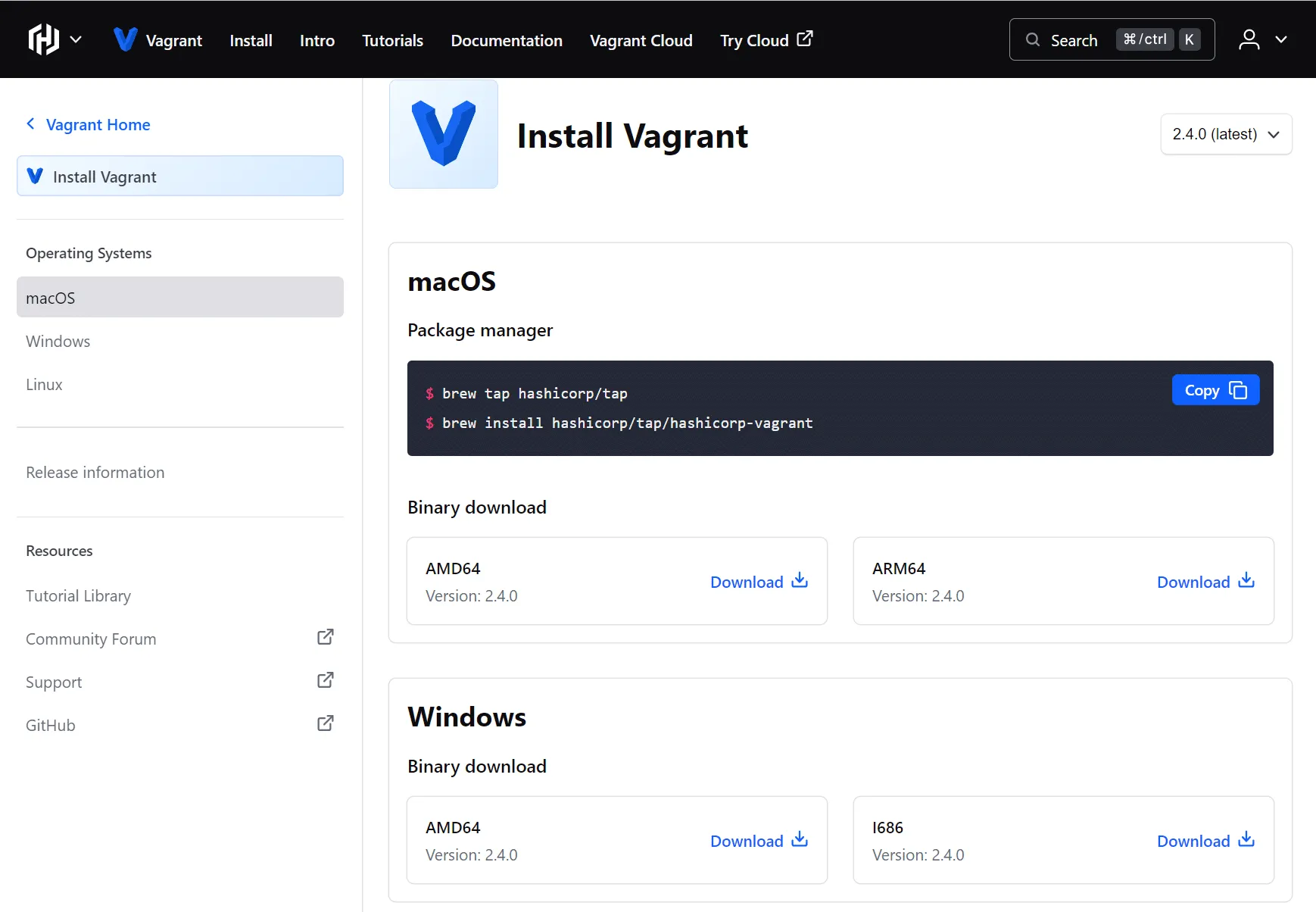Click the download icon for macOS ARM64
The height and width of the screenshot is (912, 1316).
coord(1246,580)
